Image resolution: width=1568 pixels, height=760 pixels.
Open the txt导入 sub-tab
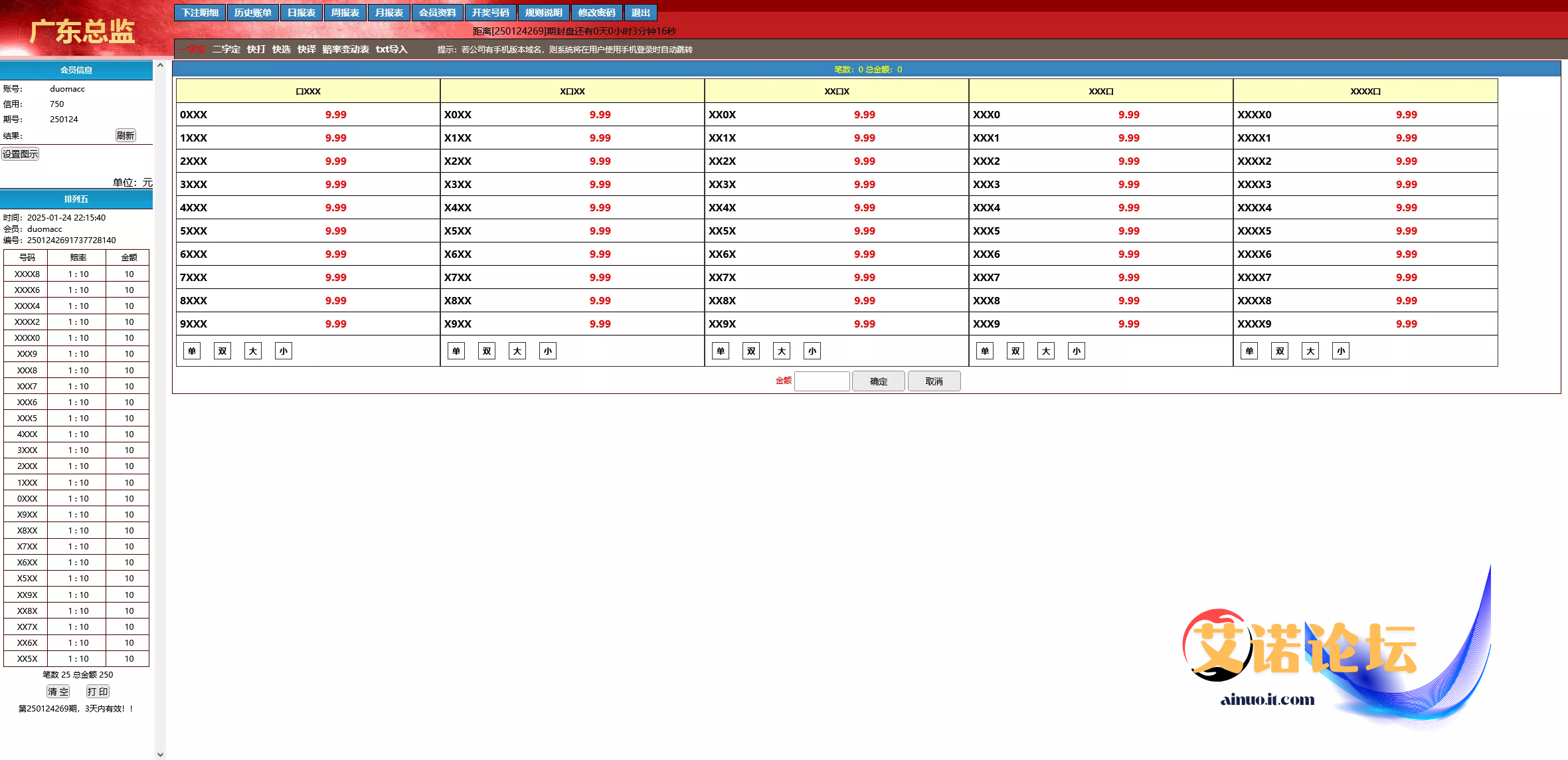(x=391, y=49)
